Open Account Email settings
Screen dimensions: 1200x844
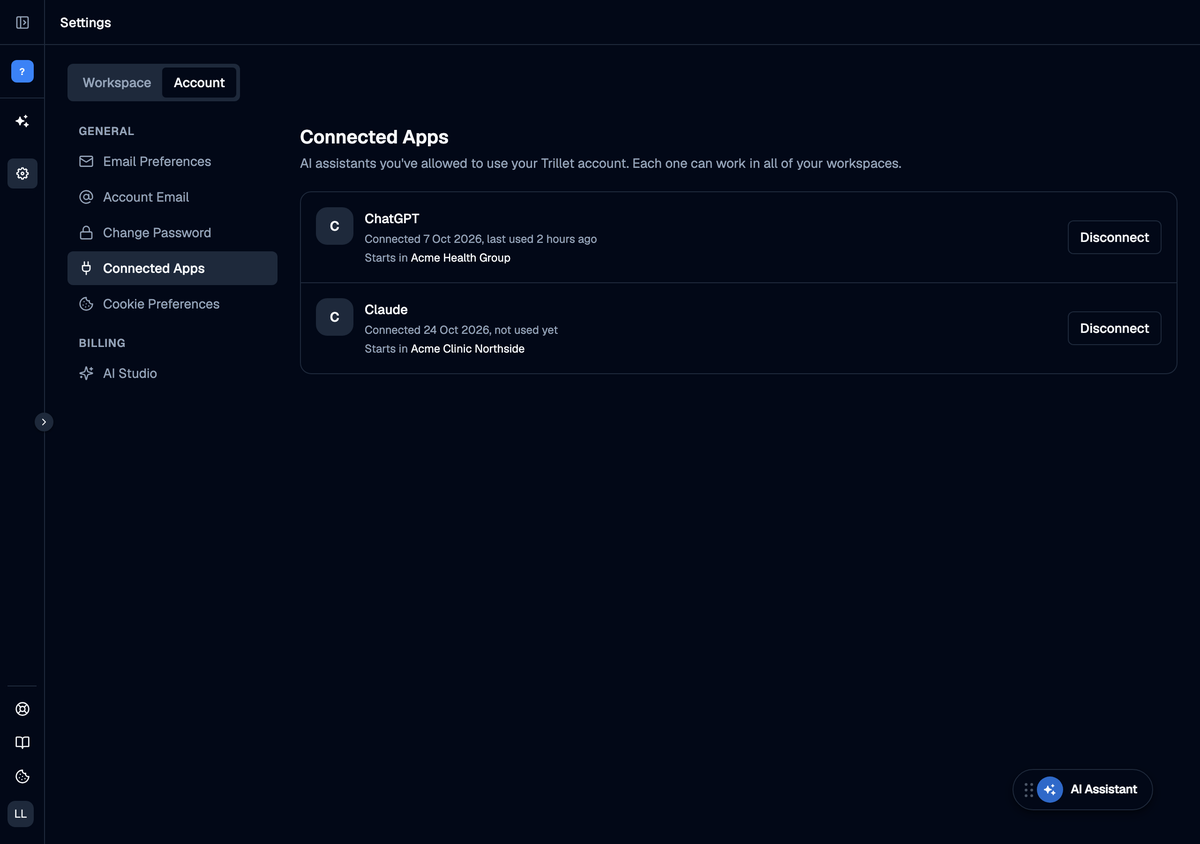tap(172, 197)
